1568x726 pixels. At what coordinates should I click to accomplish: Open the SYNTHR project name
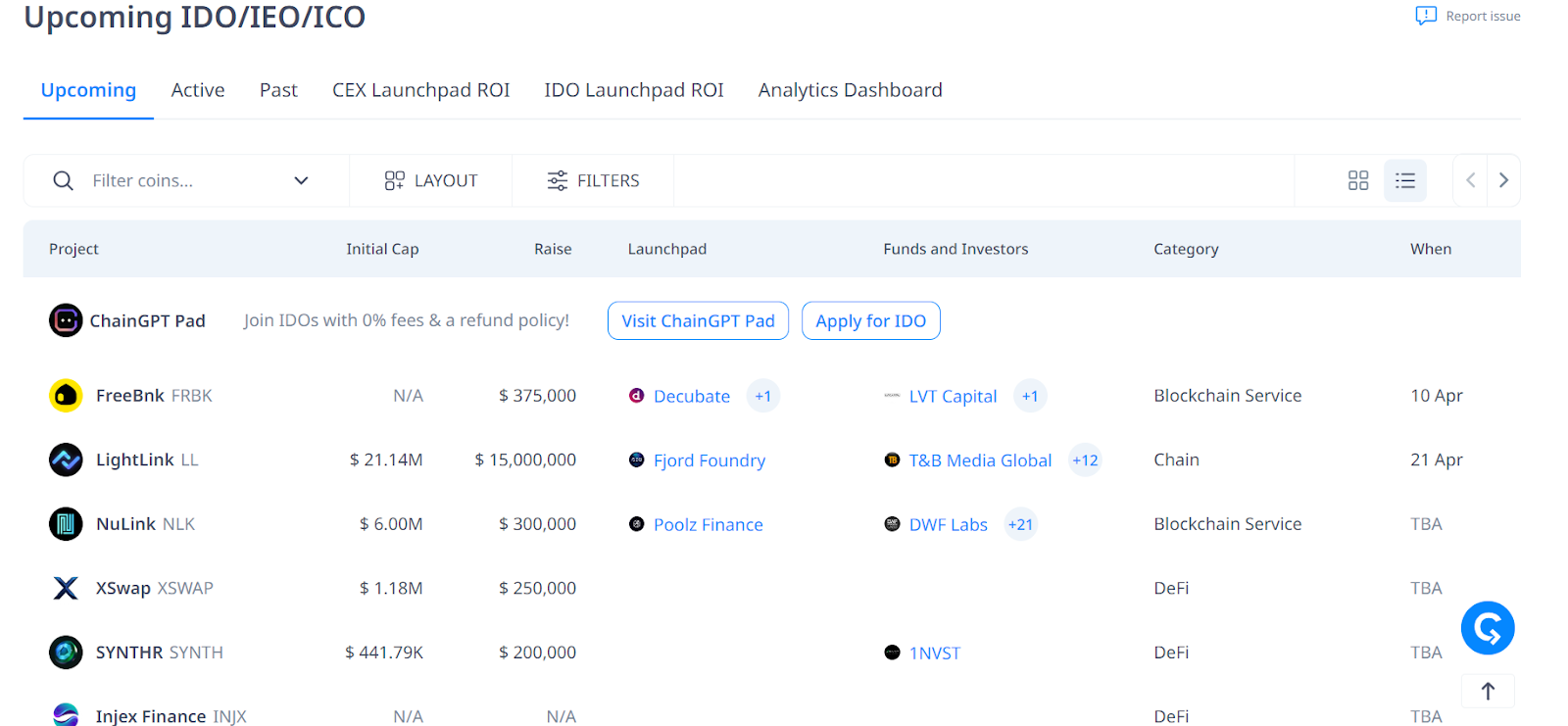pyautogui.click(x=129, y=653)
